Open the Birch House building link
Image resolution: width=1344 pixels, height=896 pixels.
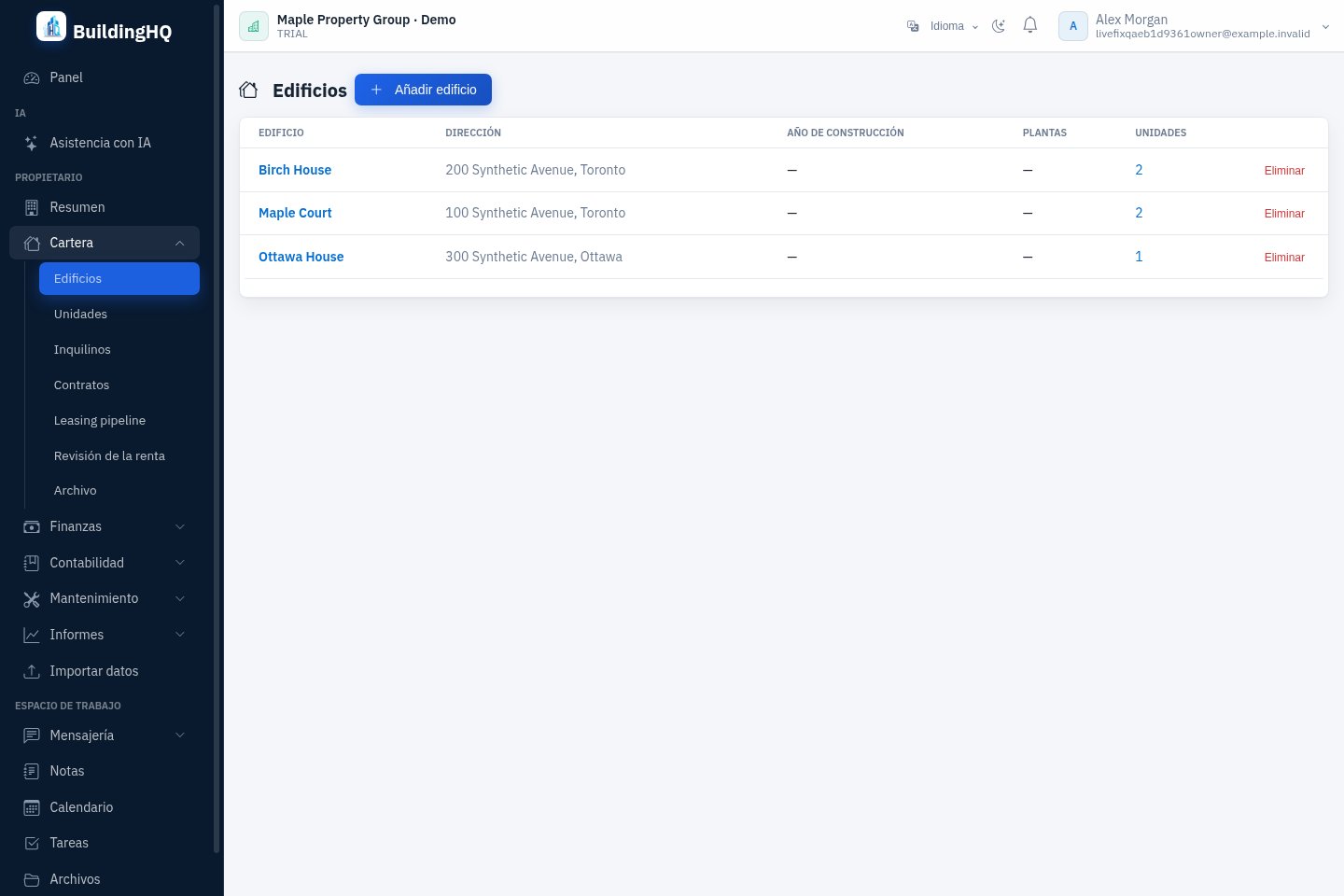coord(295,170)
